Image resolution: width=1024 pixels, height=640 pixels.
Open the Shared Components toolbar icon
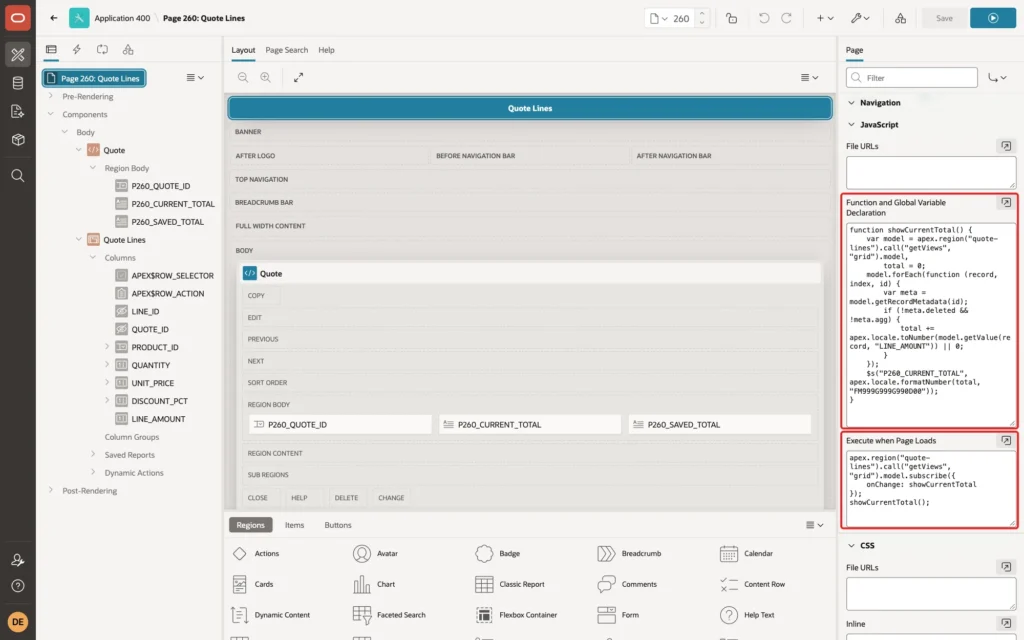click(x=900, y=18)
